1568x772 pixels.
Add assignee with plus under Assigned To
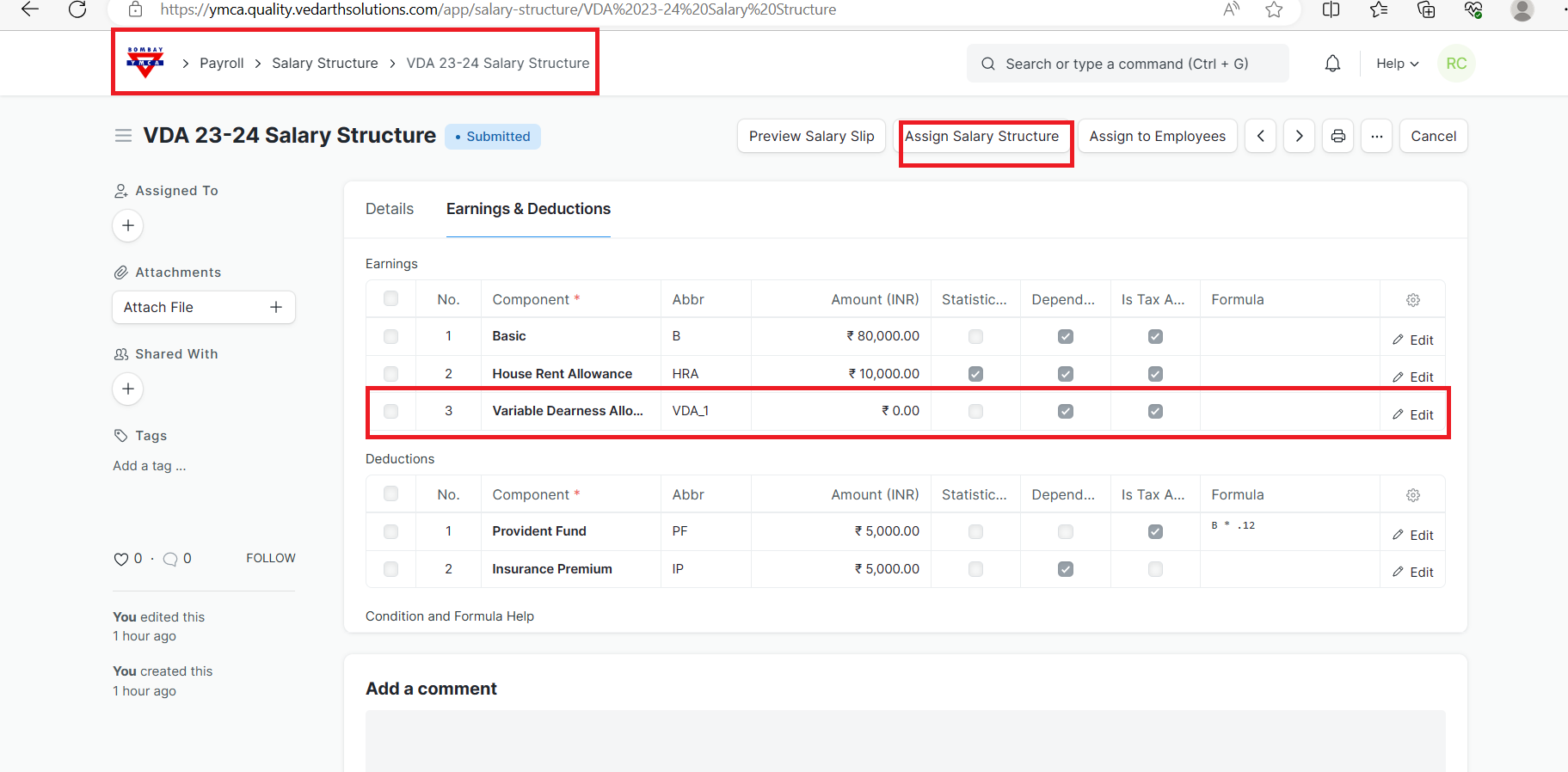128,225
